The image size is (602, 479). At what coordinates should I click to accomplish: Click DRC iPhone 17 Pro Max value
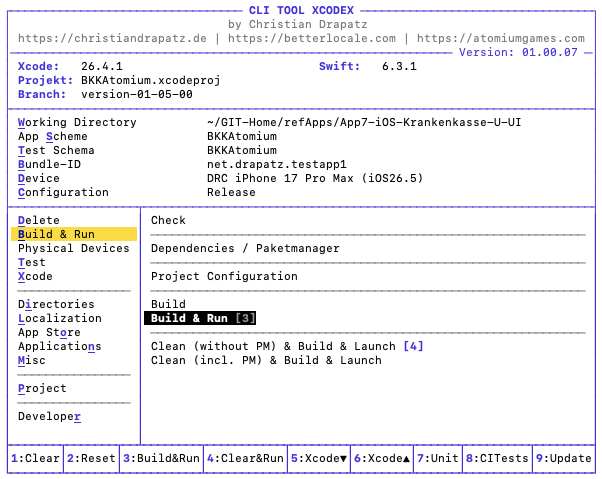[315, 178]
